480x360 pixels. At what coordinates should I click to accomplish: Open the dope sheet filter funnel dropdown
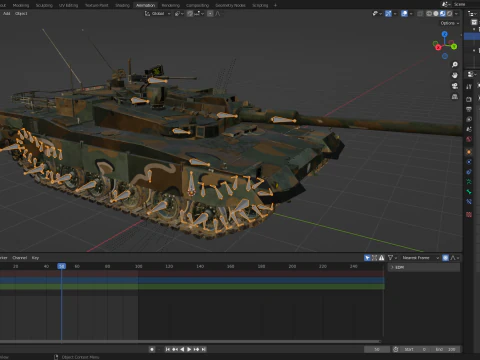(x=392, y=258)
